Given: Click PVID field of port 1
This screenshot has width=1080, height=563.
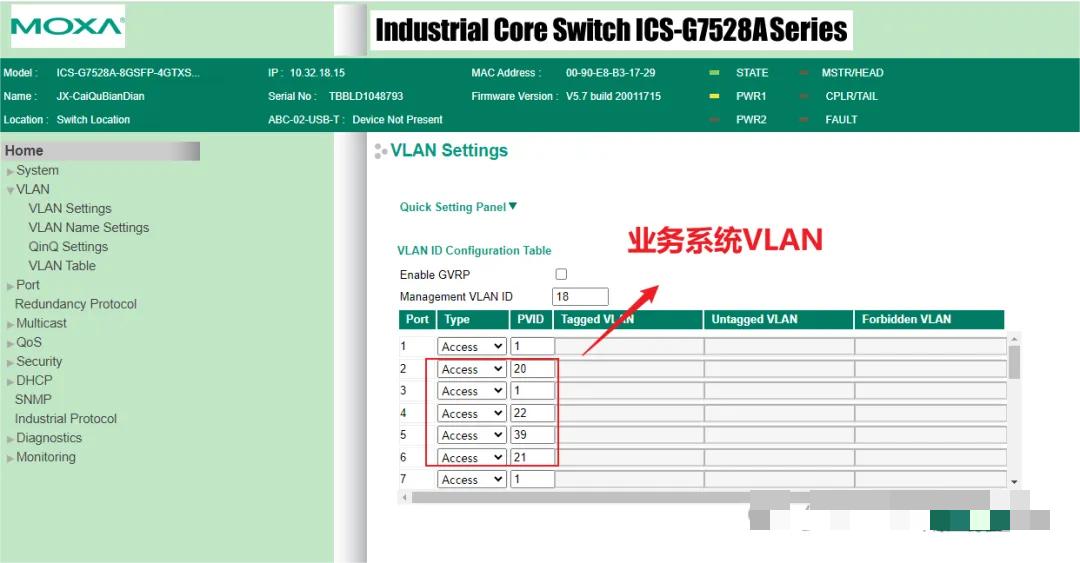Looking at the screenshot, I should click(x=532, y=346).
